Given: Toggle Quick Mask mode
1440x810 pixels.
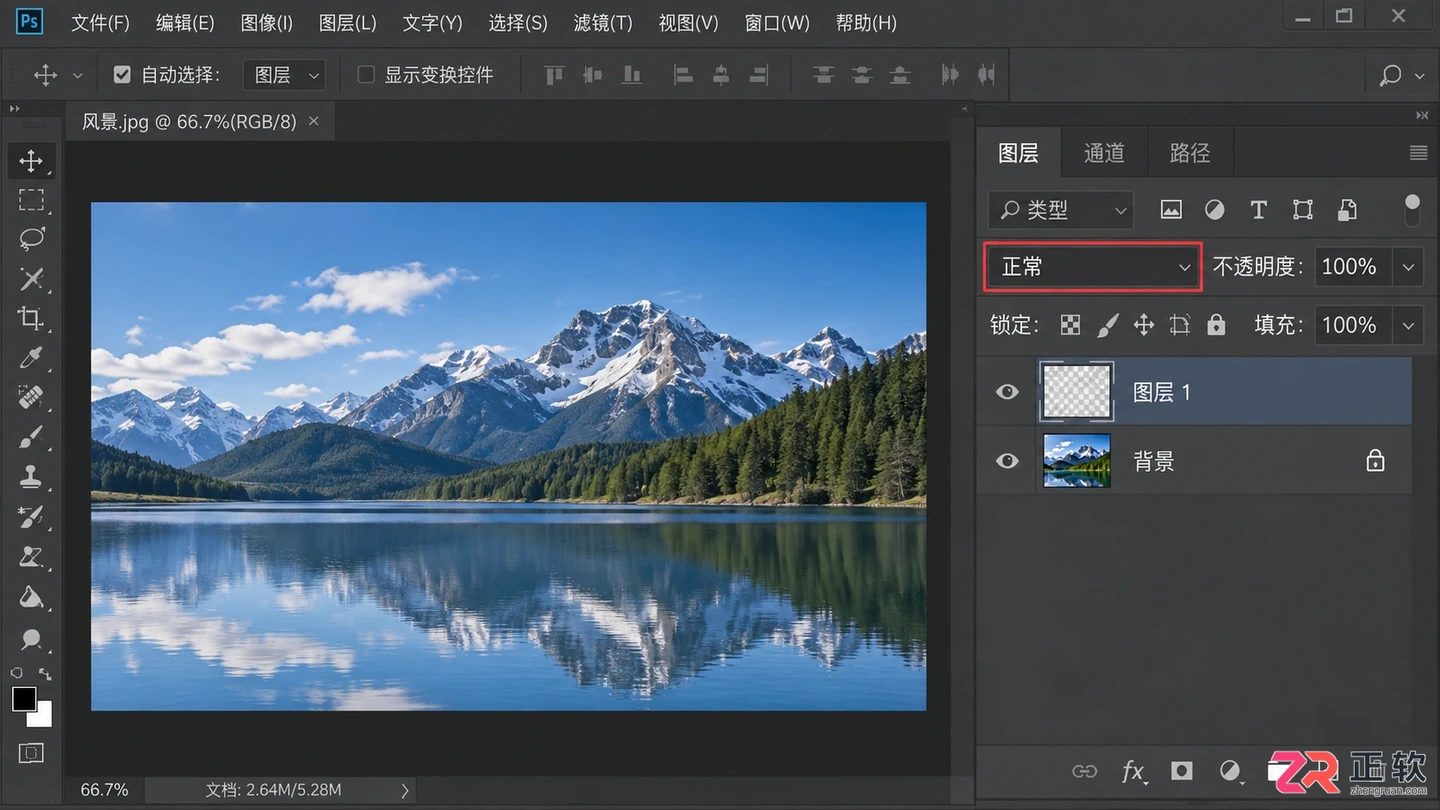Looking at the screenshot, I should click(x=31, y=753).
